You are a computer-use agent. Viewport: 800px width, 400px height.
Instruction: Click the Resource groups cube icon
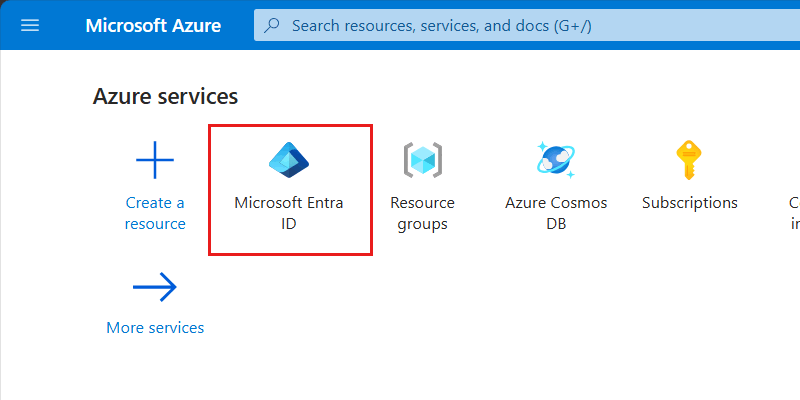pos(422,159)
